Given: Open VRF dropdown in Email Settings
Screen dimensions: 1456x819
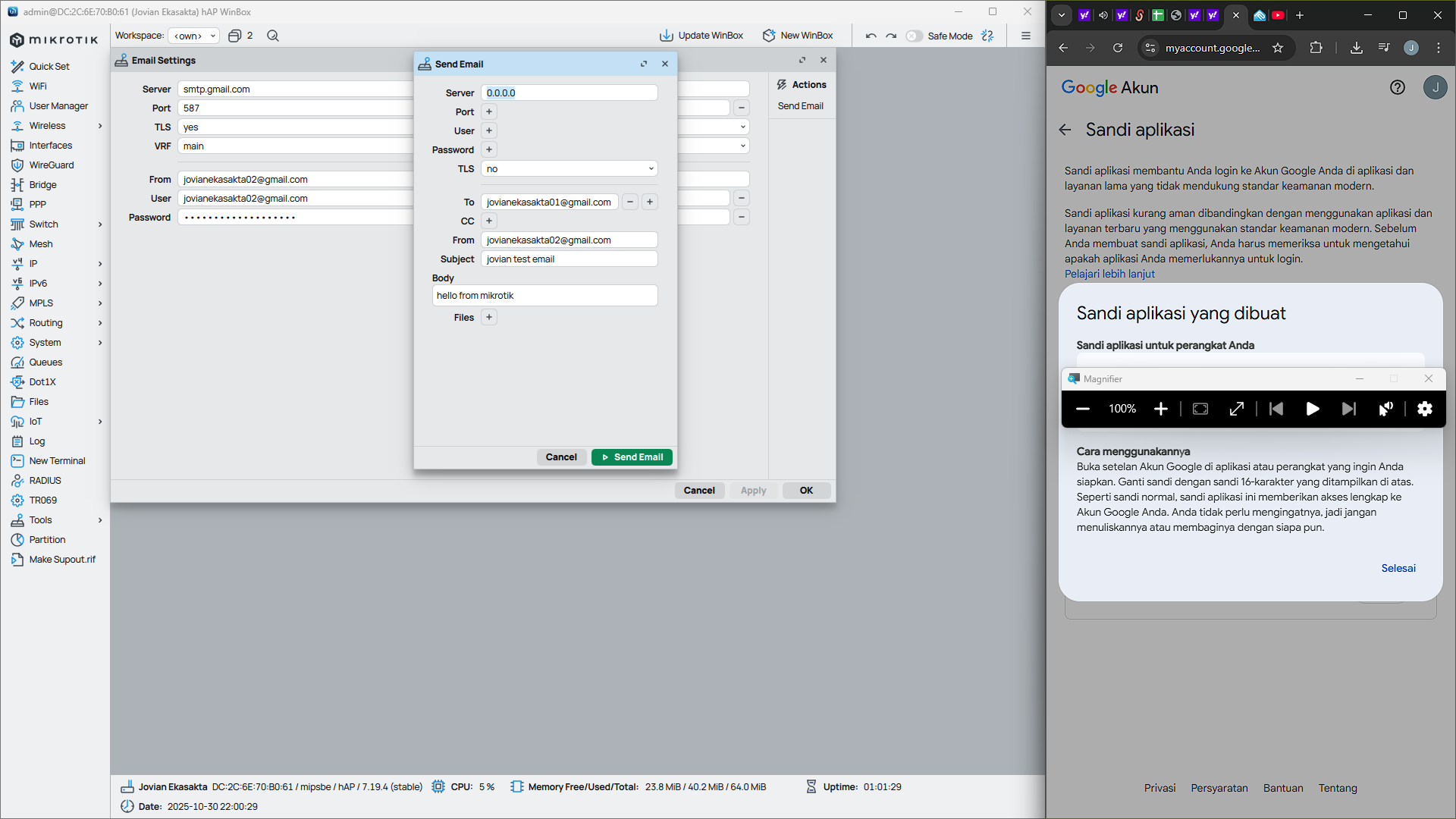Looking at the screenshot, I should (x=742, y=146).
